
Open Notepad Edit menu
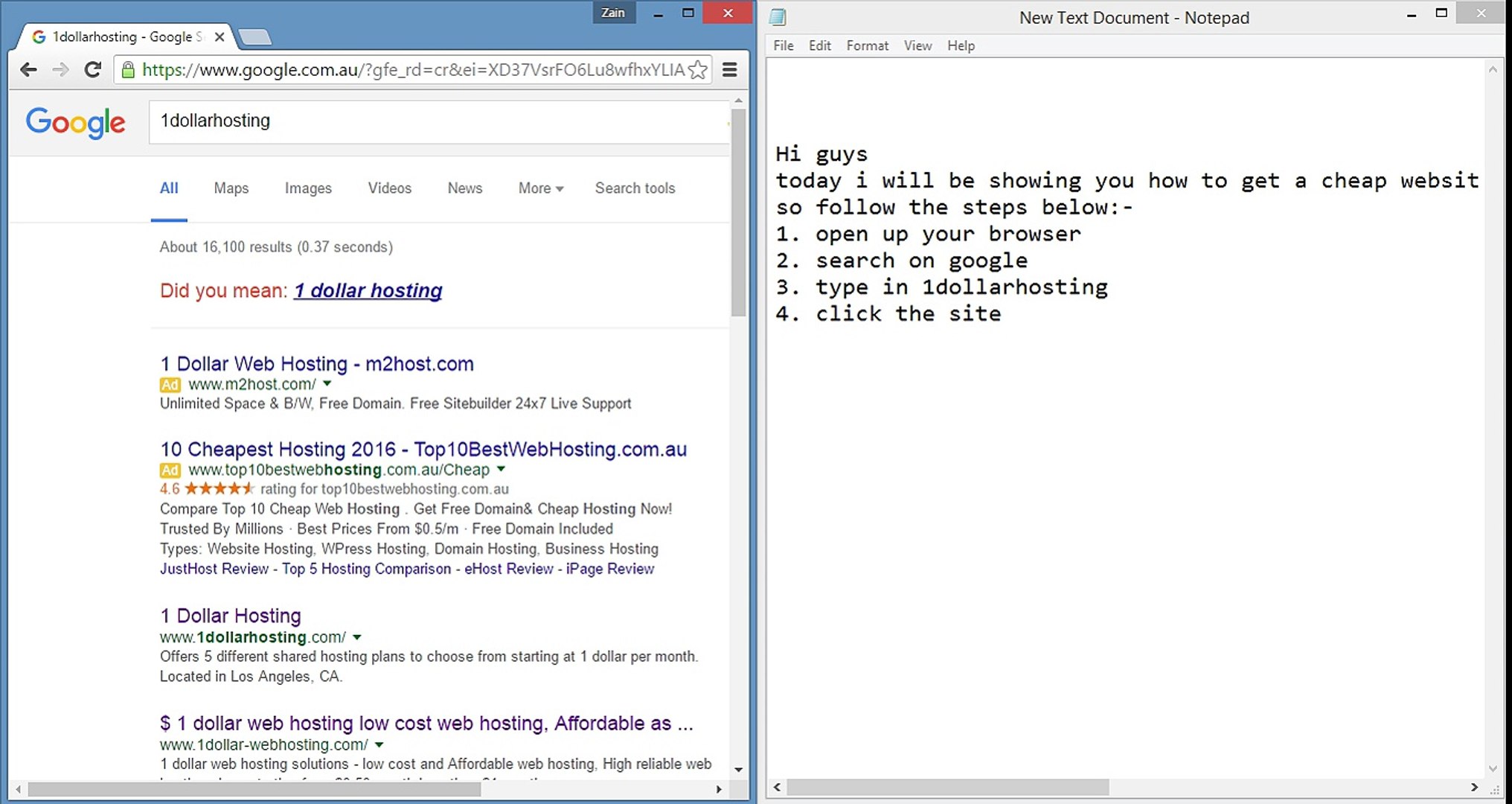[x=819, y=45]
